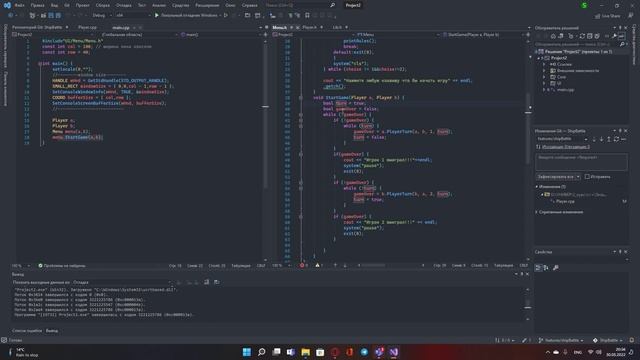This screenshot has width=640, height=360.
Task: Go to previous issue with up arrow
Action: point(335,265)
